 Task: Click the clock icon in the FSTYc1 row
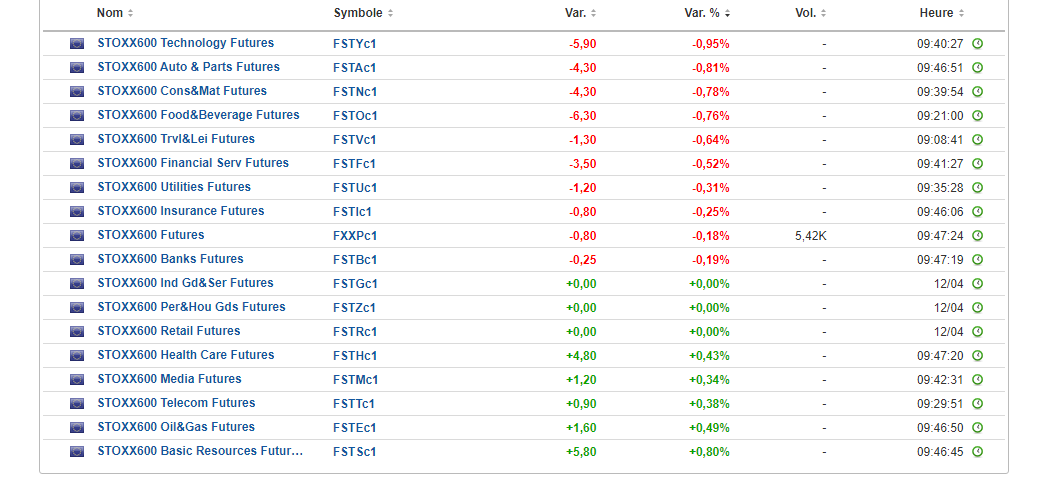(977, 44)
